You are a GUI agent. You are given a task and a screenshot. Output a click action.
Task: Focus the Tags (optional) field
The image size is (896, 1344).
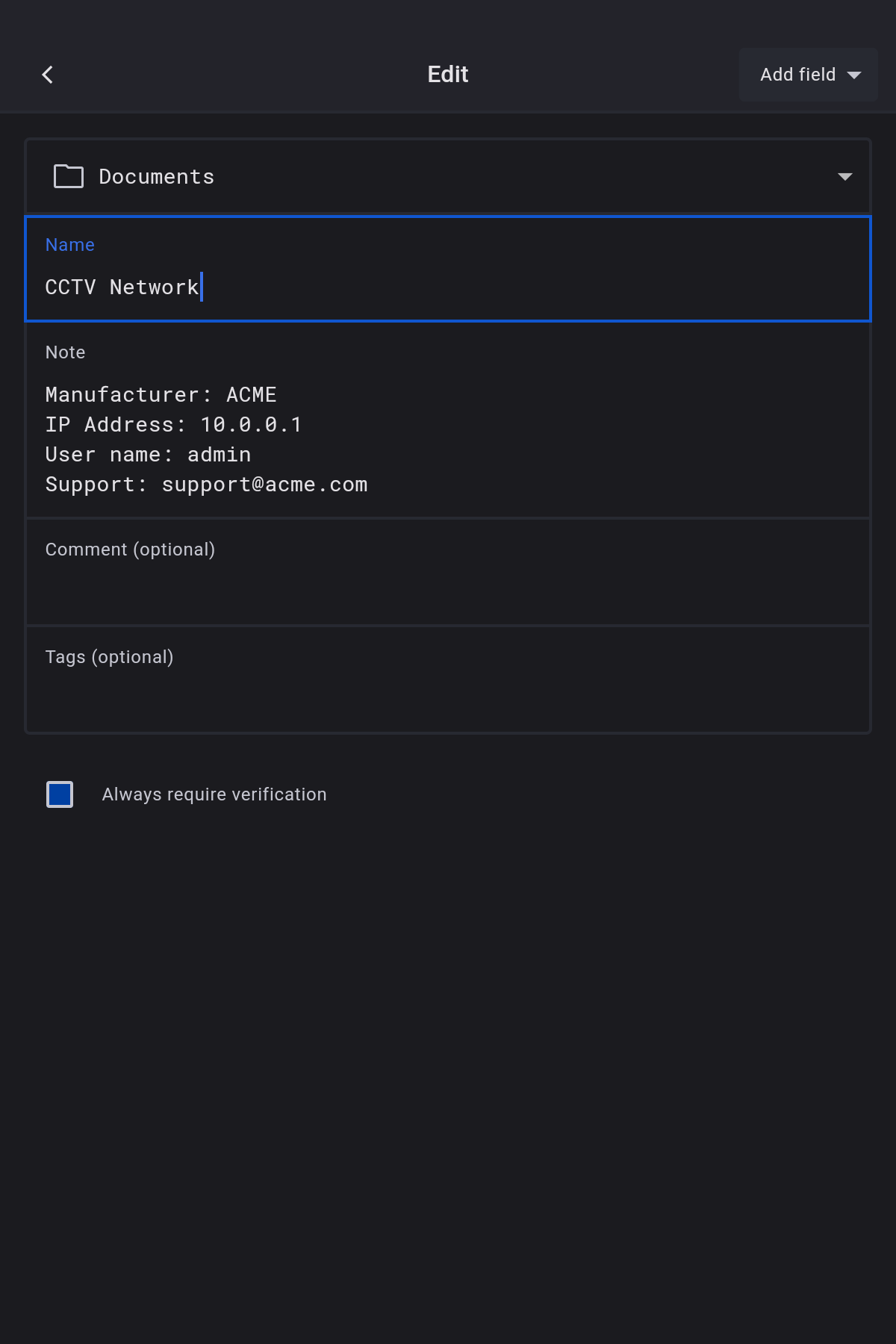(448, 690)
